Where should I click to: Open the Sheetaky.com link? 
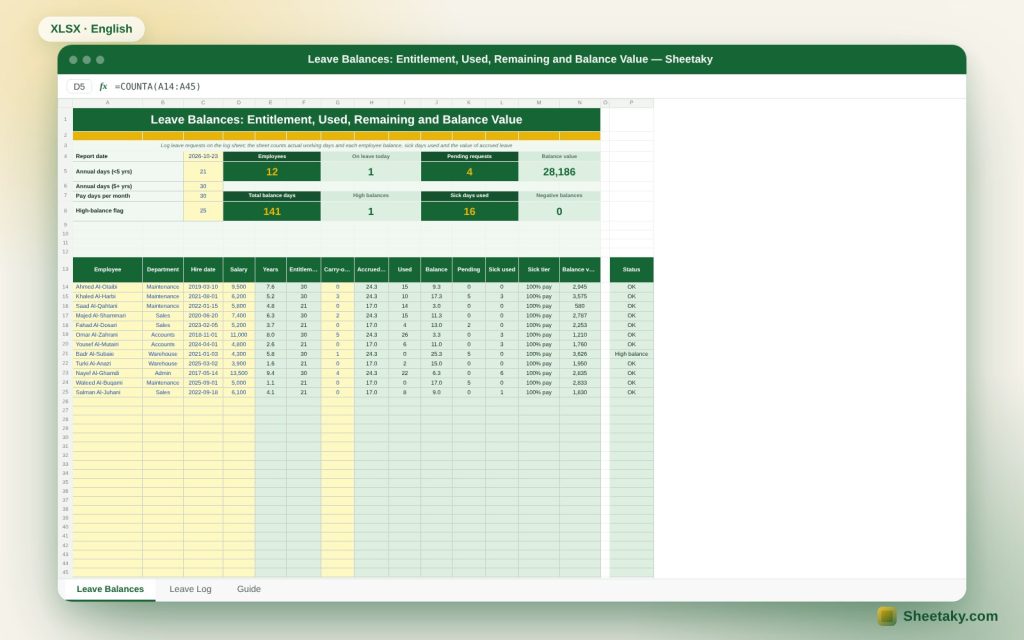coord(950,616)
